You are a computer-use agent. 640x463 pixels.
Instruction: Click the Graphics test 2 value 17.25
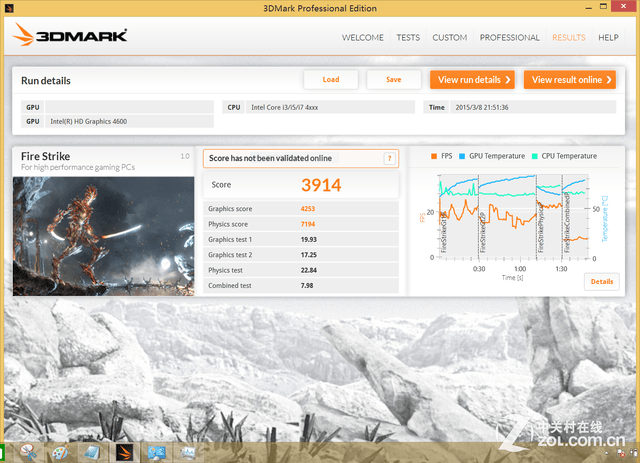(309, 255)
